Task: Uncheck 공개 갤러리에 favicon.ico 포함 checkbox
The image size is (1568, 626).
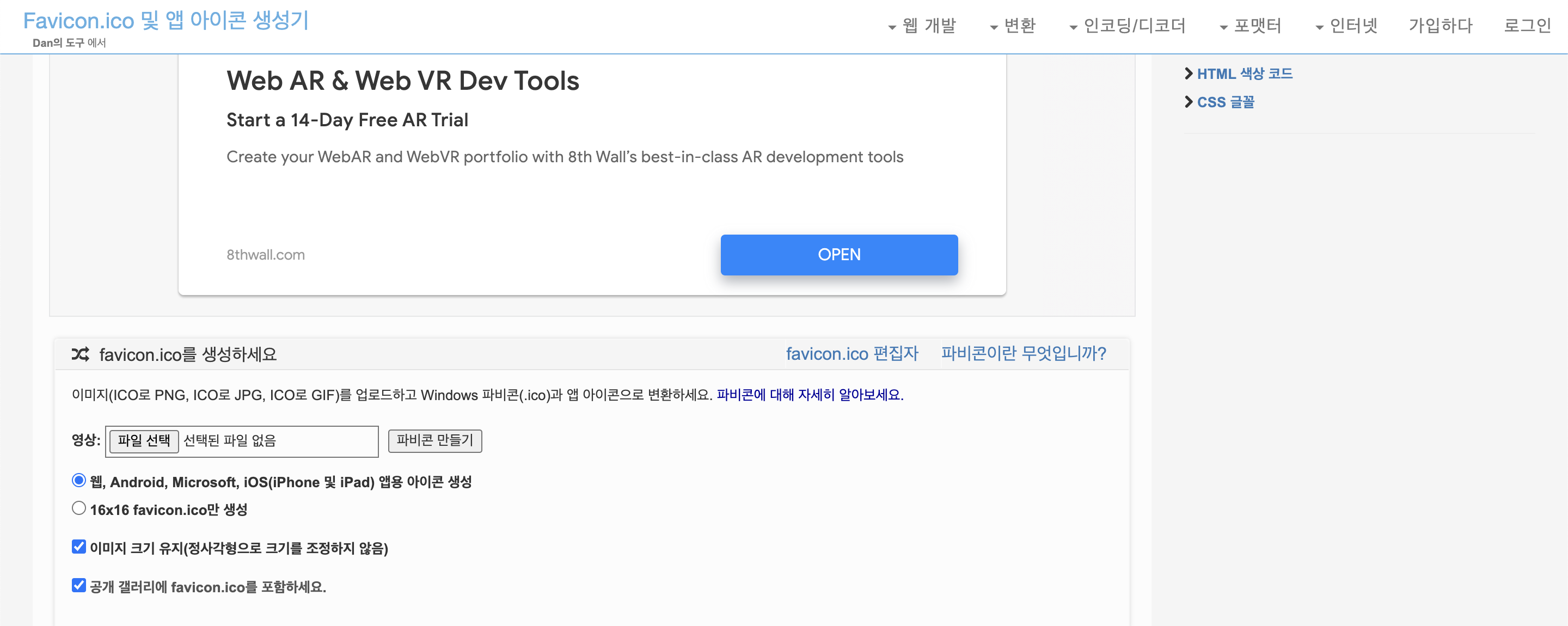Action: 78,585
